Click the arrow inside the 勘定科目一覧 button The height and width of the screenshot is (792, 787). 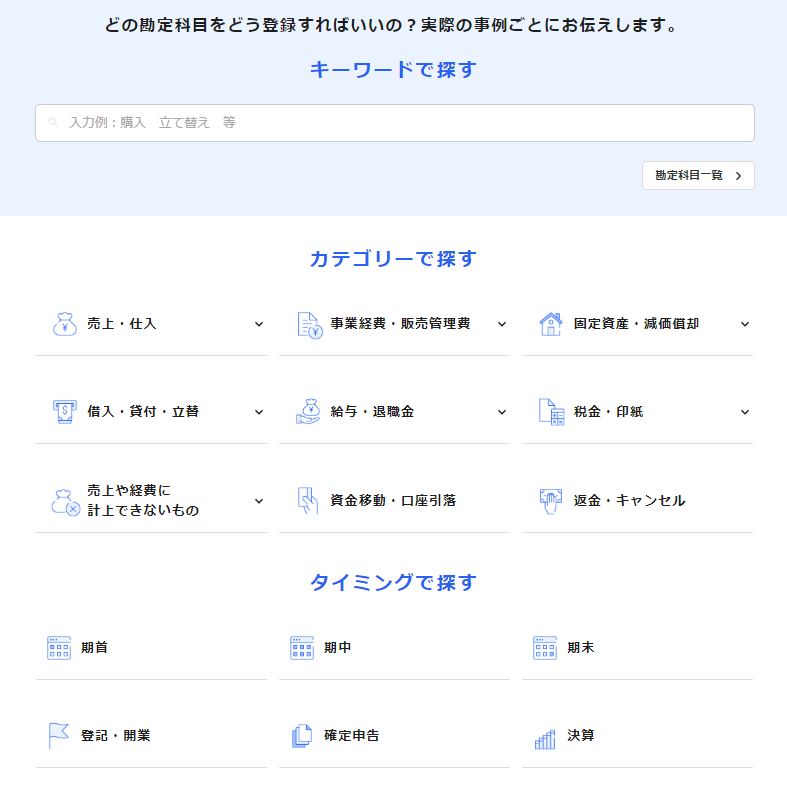click(x=739, y=176)
